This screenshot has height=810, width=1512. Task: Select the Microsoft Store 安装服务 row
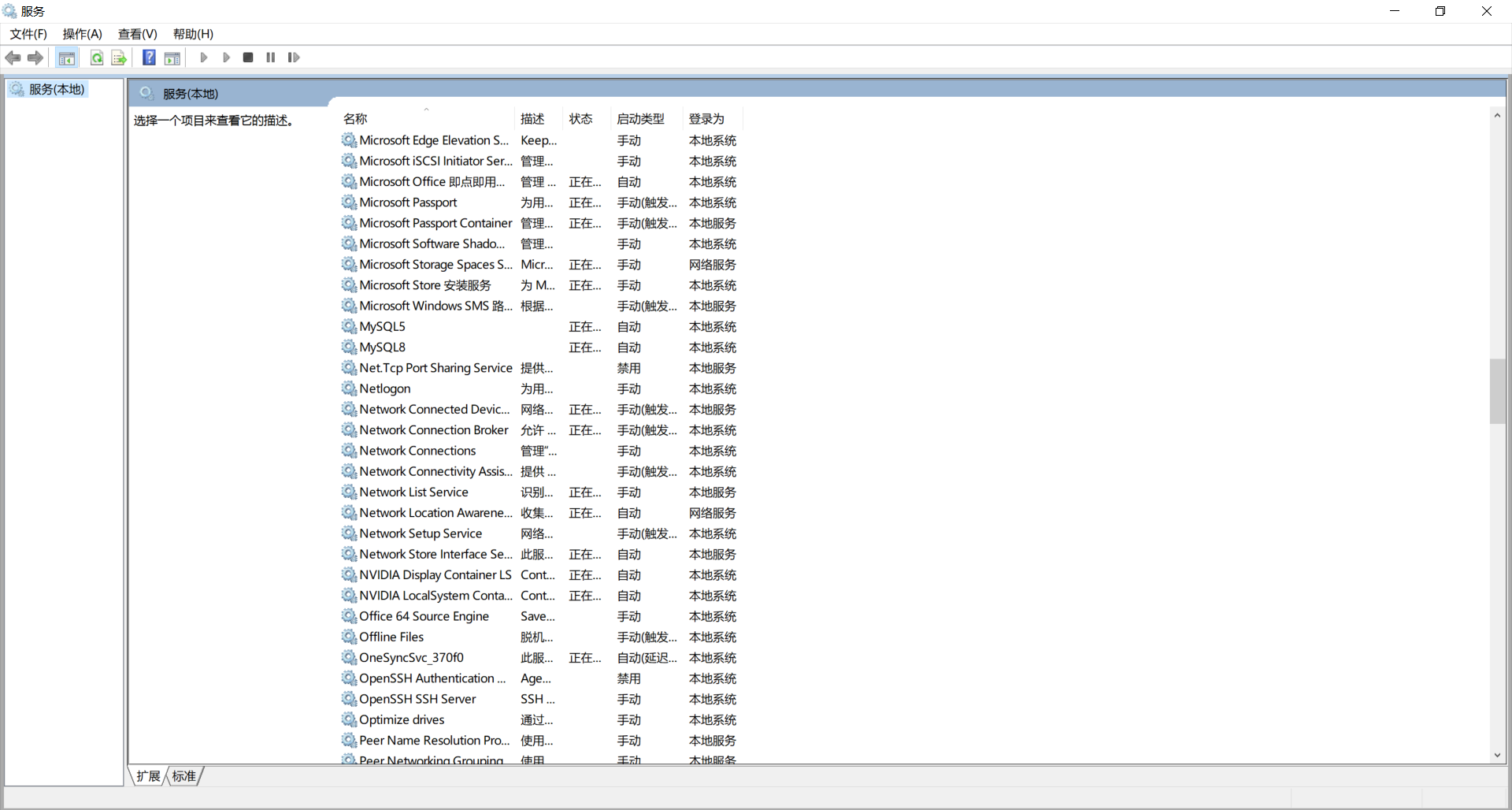[x=541, y=285]
